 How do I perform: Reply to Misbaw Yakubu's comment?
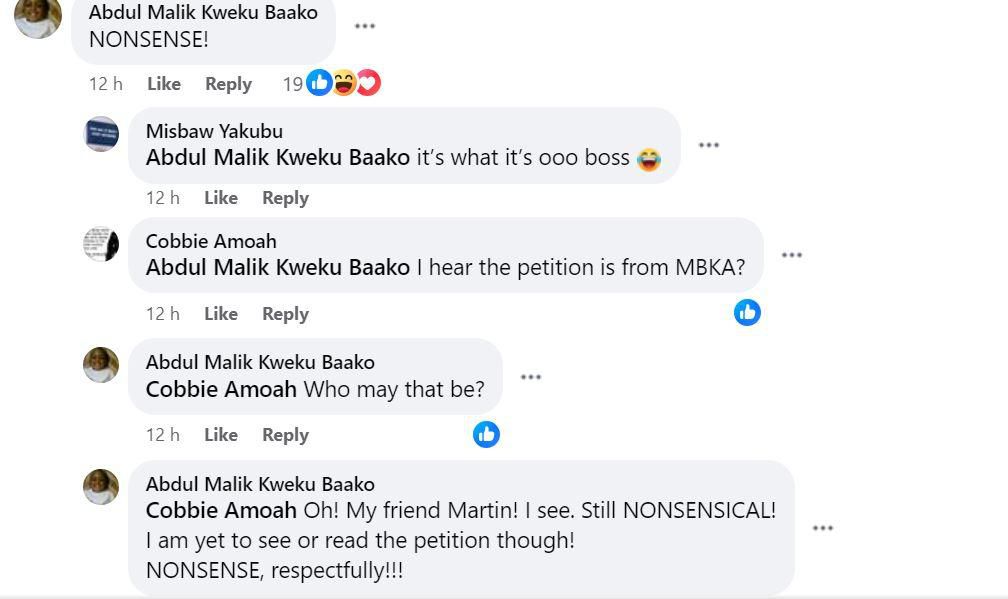(285, 198)
